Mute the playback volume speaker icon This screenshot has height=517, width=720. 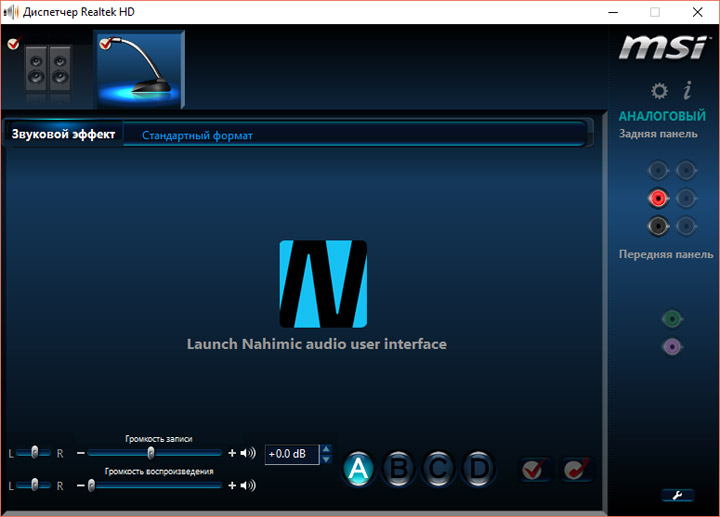pos(248,485)
